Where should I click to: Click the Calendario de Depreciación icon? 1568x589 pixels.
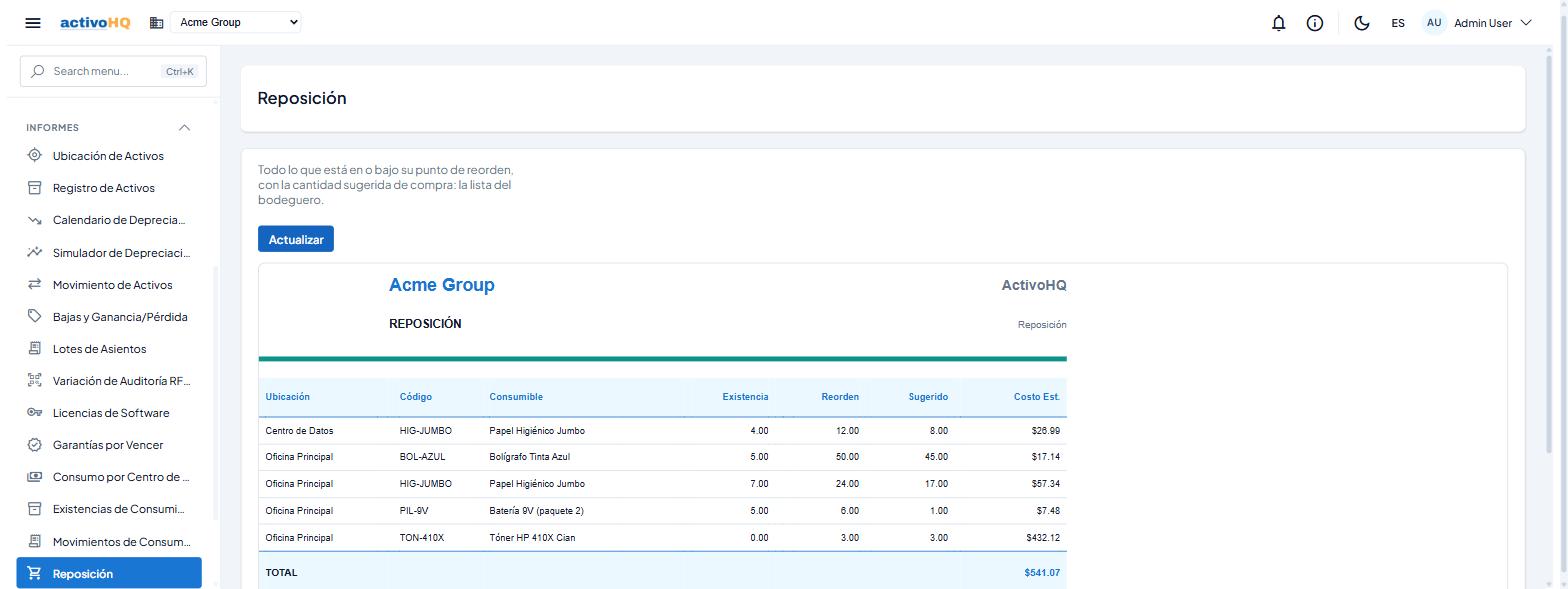35,220
